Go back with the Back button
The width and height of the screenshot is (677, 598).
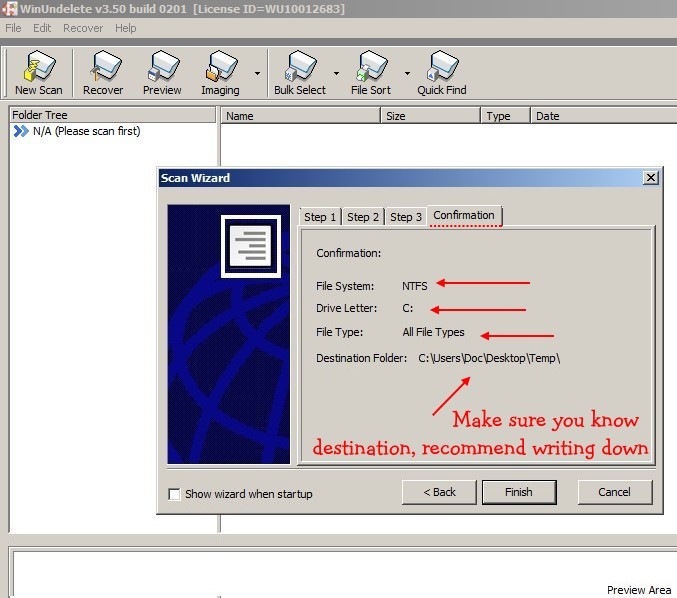pyautogui.click(x=439, y=492)
